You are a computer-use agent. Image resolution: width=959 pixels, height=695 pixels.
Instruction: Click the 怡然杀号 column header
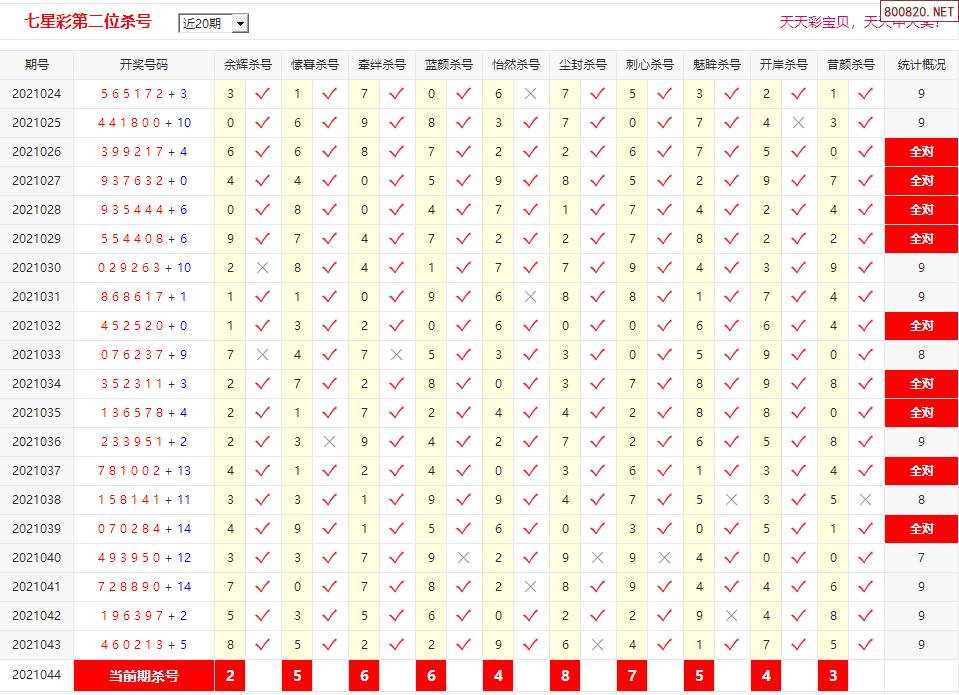pyautogui.click(x=516, y=65)
